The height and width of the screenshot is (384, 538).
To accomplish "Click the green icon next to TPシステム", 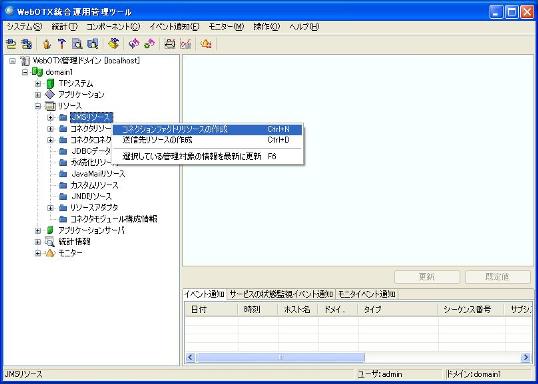I will 50,83.
